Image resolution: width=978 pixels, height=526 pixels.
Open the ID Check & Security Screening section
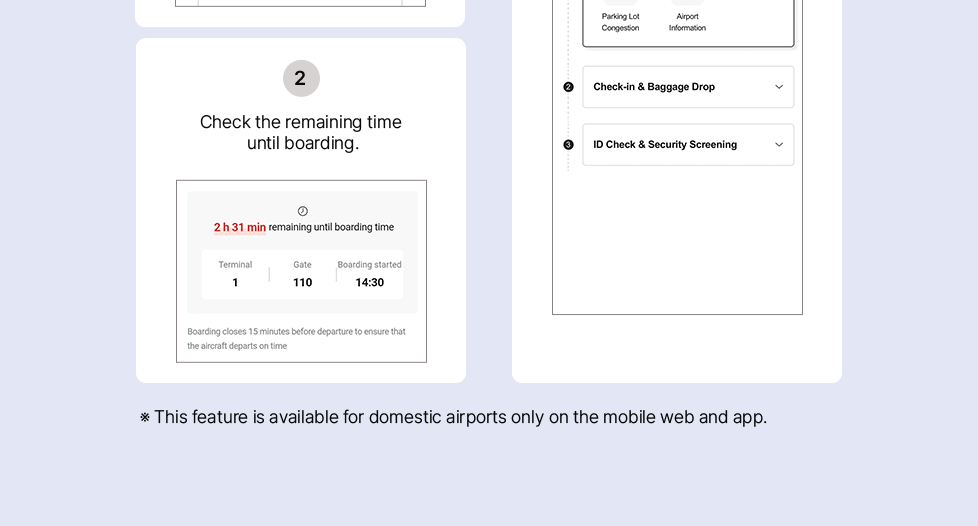click(665, 145)
